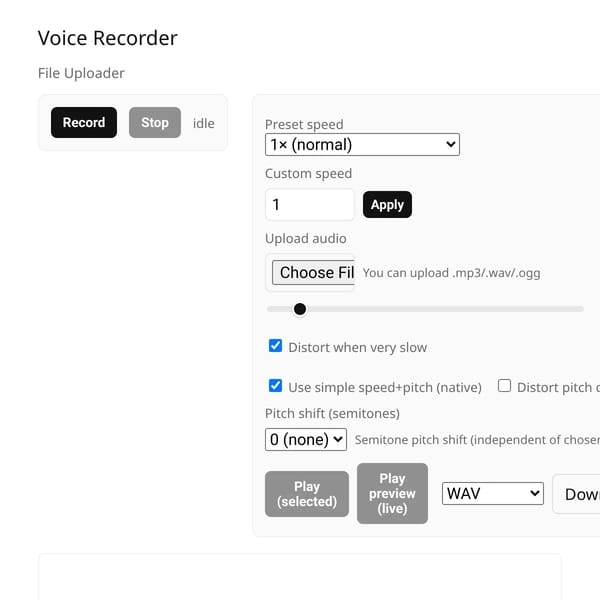This screenshot has width=600, height=600.
Task: Open the WAV format dropdown
Action: click(492, 494)
